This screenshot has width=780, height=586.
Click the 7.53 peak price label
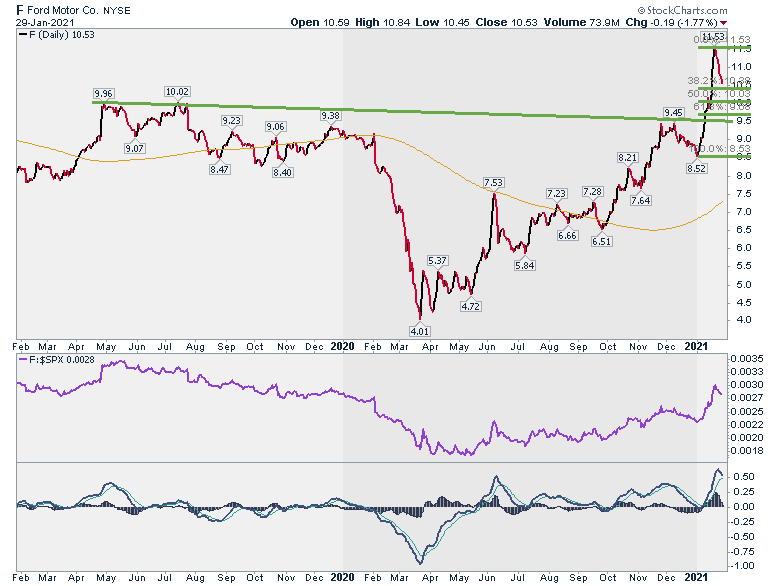pos(493,183)
